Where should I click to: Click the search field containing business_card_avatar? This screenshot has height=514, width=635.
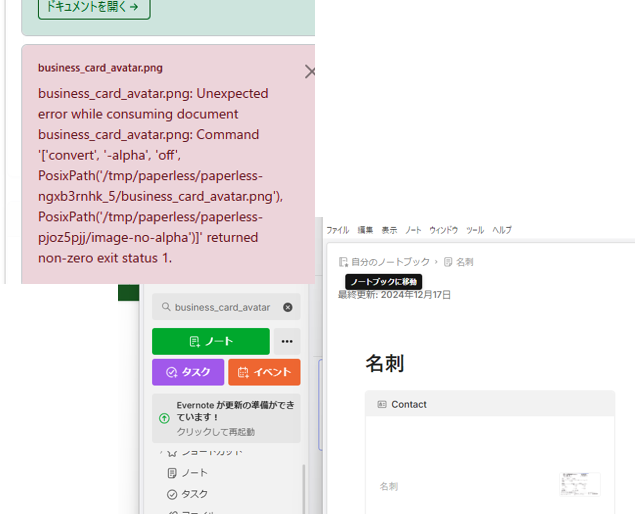pyautogui.click(x=226, y=307)
